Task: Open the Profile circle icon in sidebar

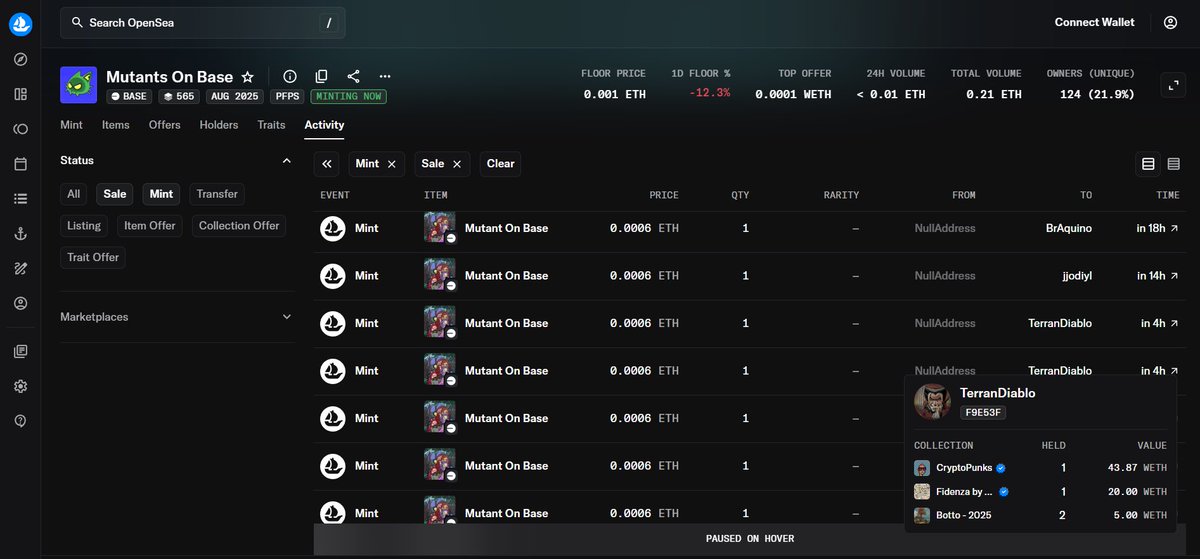Action: coord(20,303)
